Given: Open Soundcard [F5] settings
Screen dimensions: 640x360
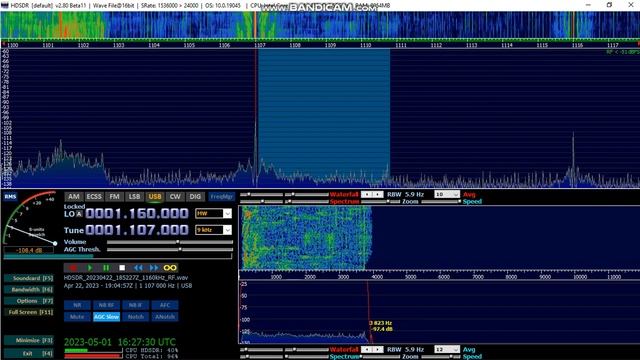Looking at the screenshot, I should point(29,278).
